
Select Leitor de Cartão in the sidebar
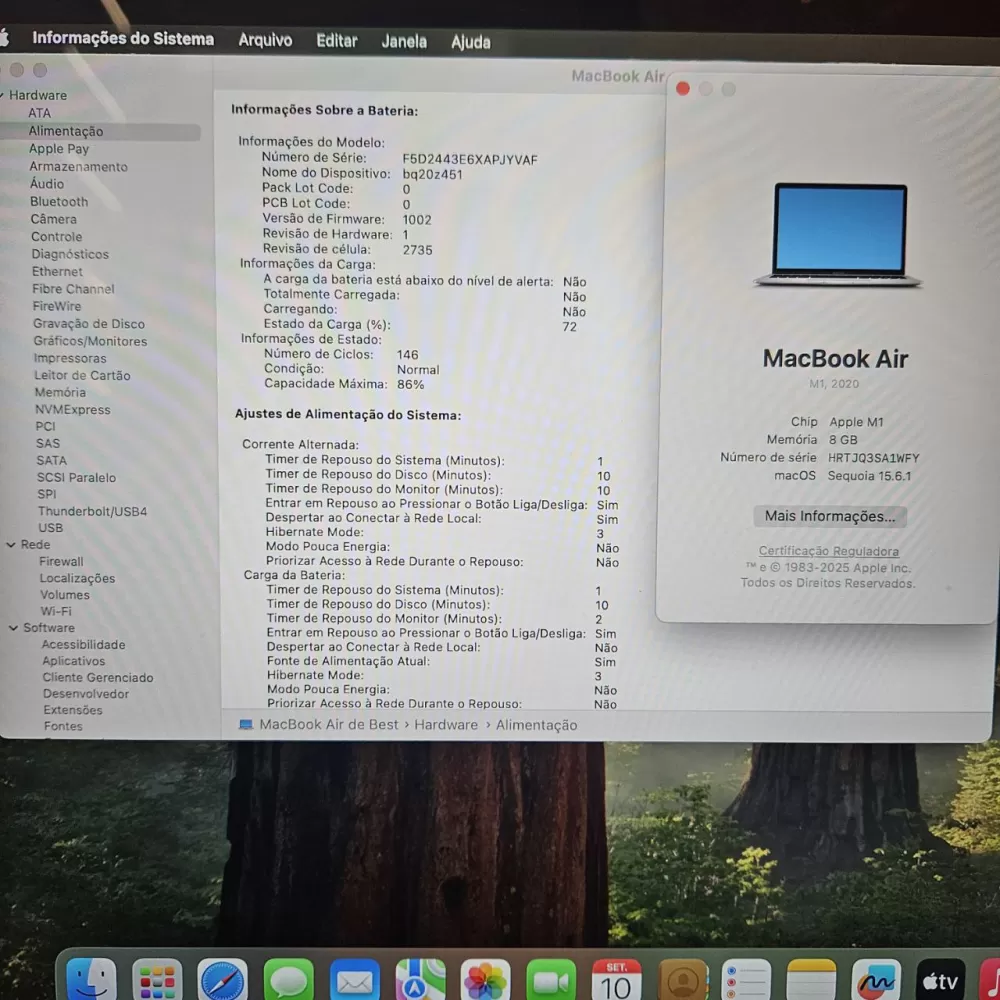[x=82, y=376]
